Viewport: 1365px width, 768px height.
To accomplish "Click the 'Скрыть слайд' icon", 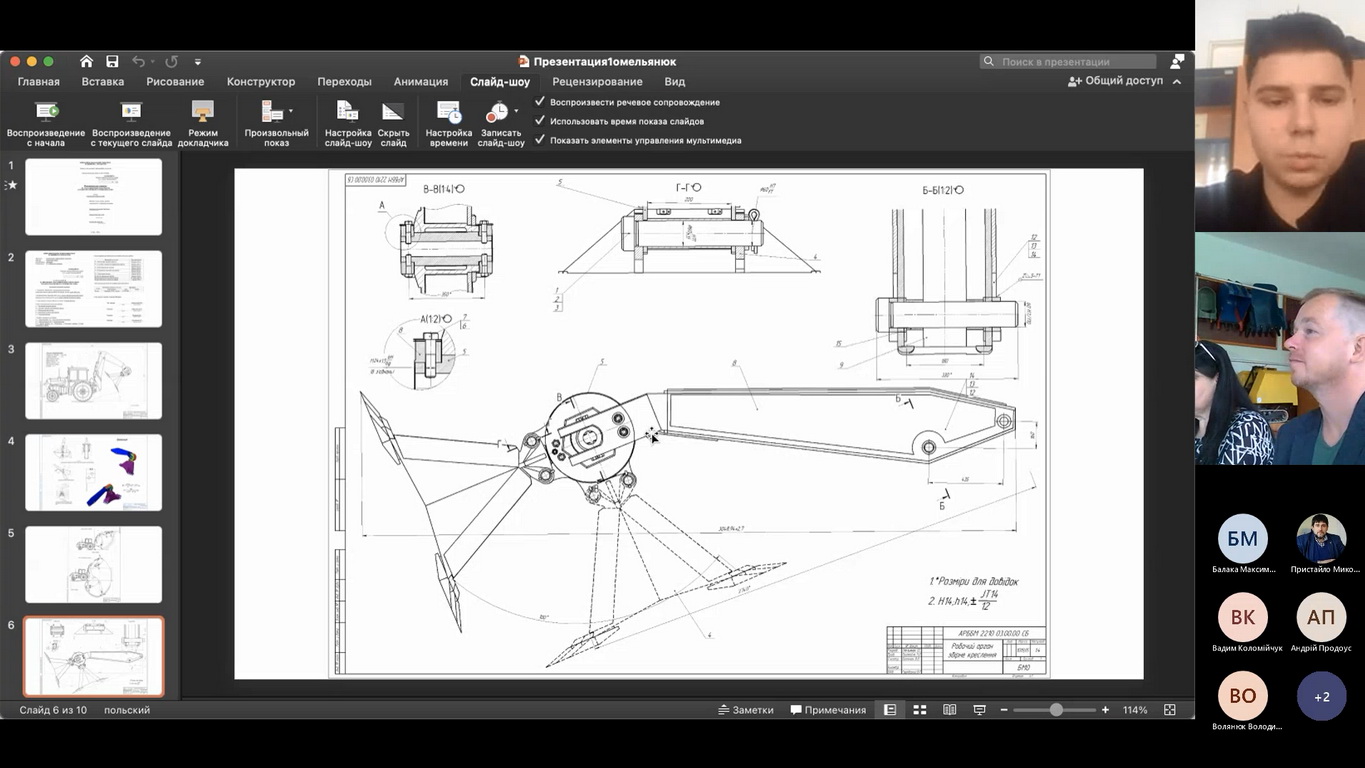I will click(393, 111).
